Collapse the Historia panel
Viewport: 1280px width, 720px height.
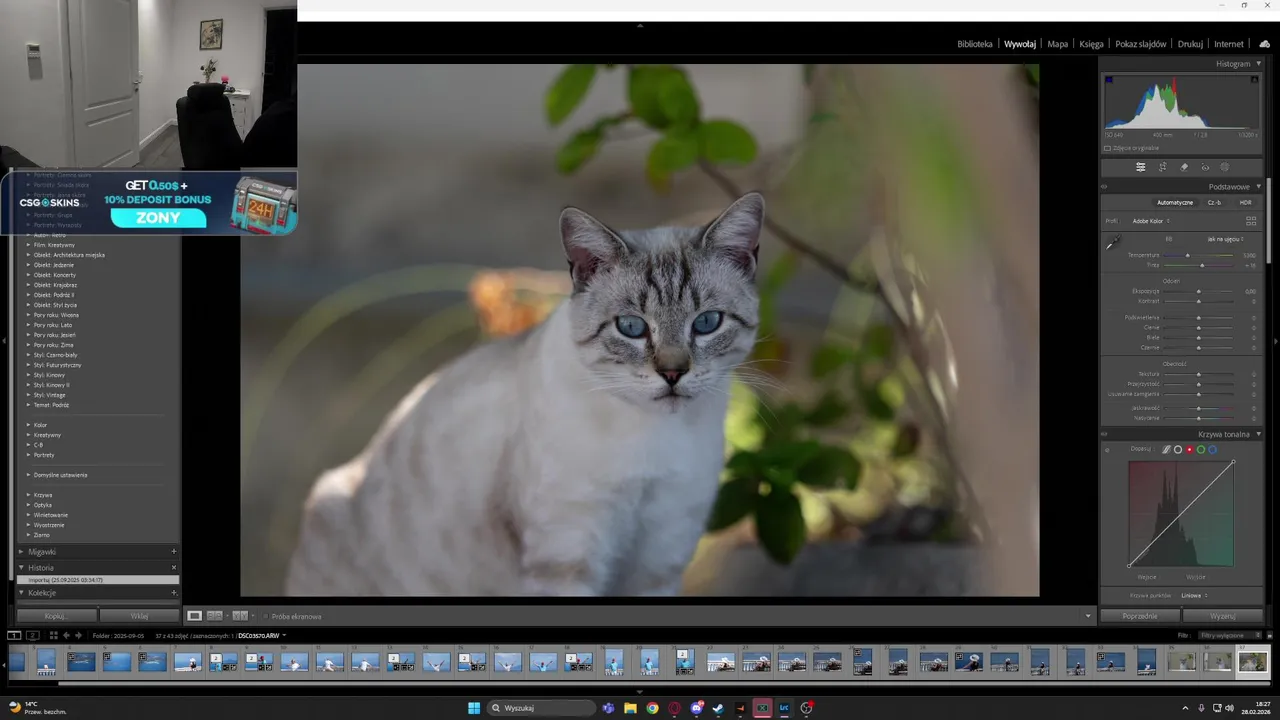[x=22, y=567]
